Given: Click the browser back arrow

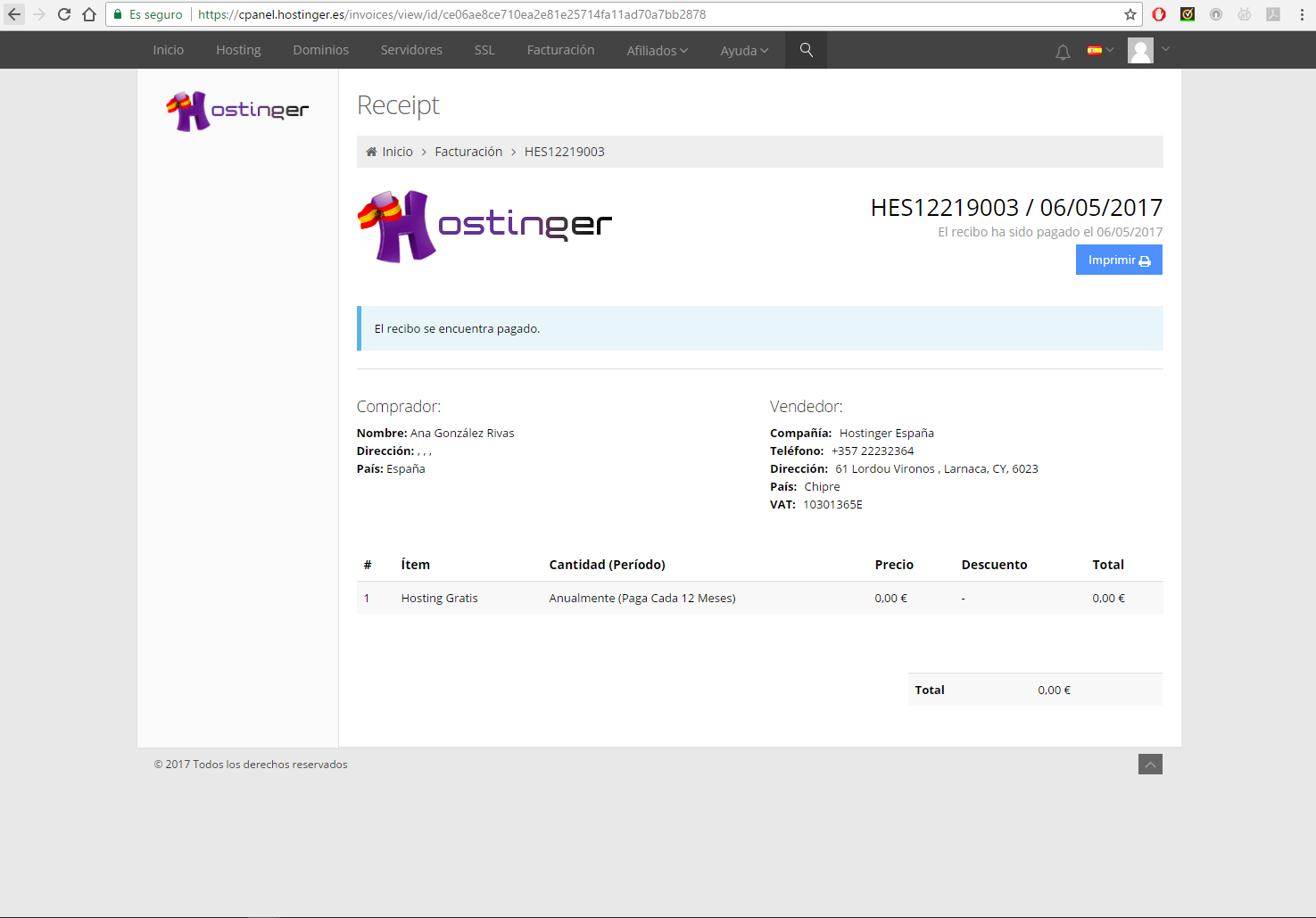Looking at the screenshot, I should point(14,14).
